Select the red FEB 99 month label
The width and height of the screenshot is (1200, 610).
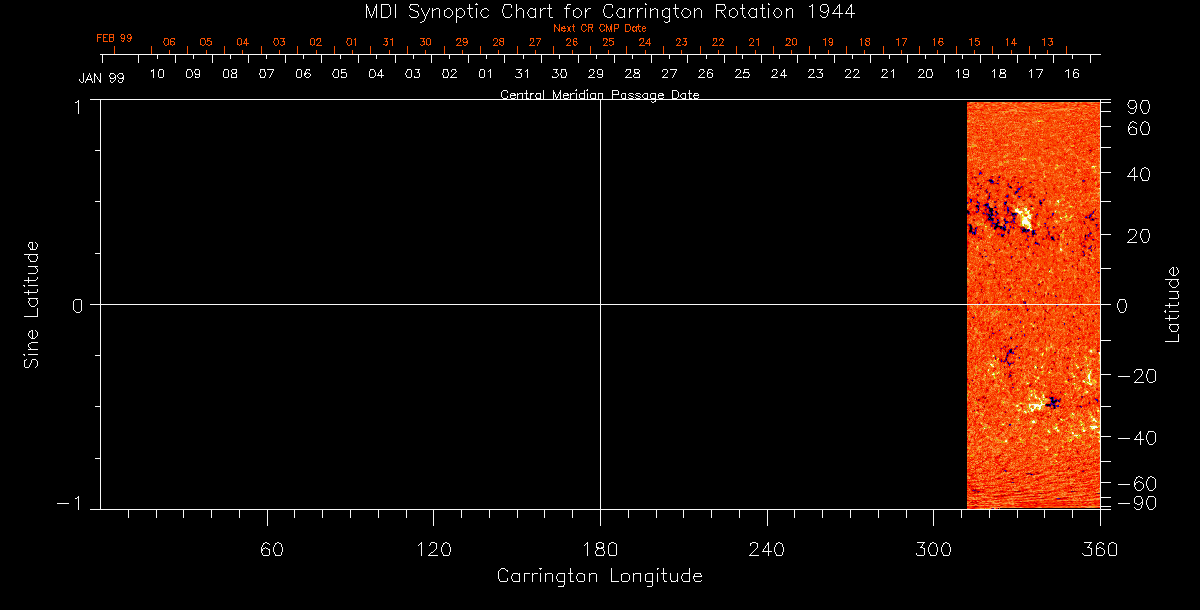pos(114,38)
